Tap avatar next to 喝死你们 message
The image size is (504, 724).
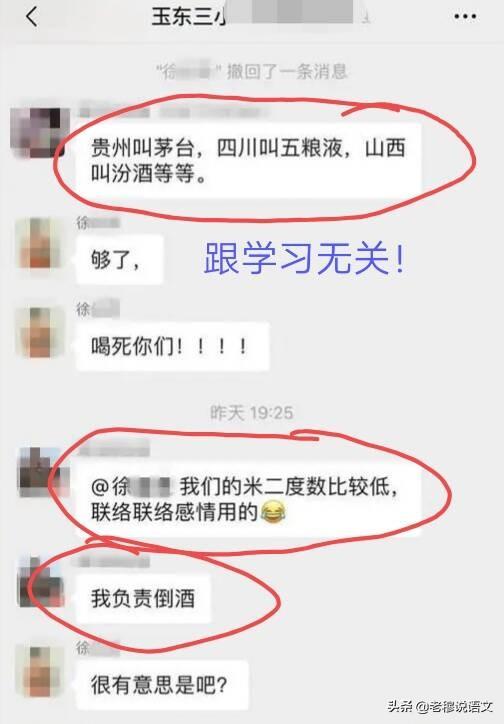click(x=40, y=332)
